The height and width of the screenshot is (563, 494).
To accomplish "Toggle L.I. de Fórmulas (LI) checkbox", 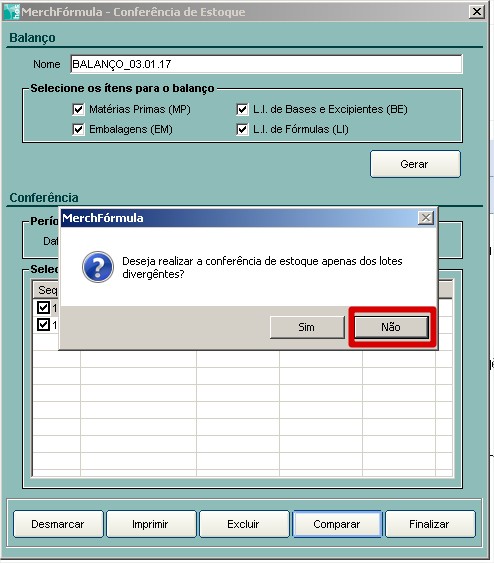I will (242, 129).
